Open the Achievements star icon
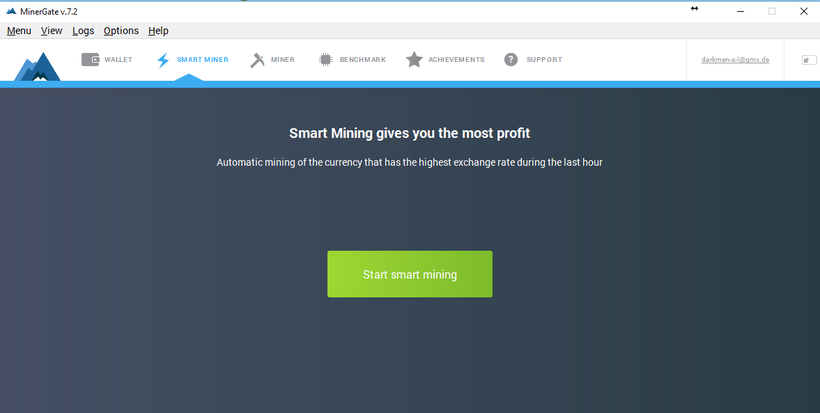820x413 pixels. tap(414, 60)
